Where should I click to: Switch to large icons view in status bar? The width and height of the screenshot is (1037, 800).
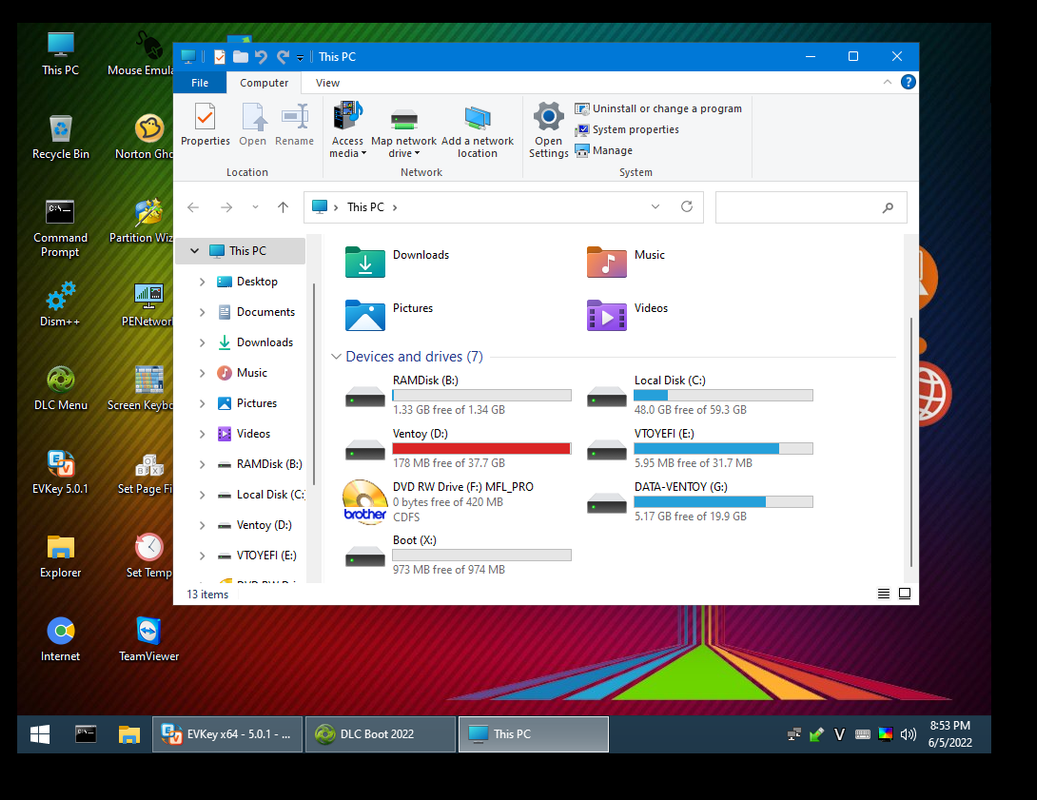[904, 594]
